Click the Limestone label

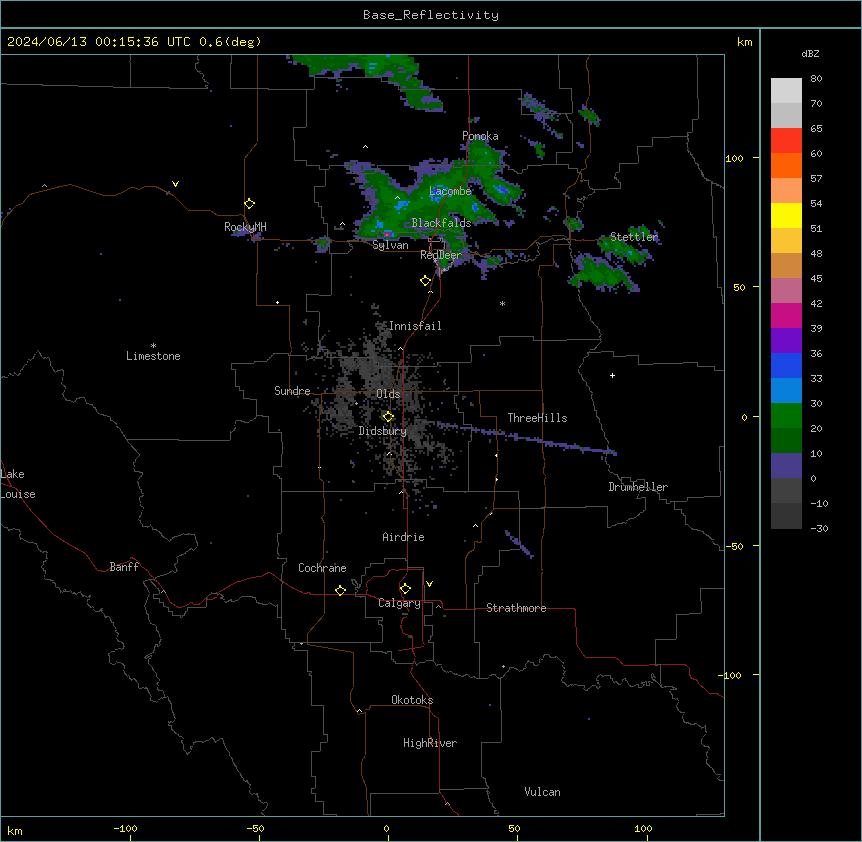pos(153,356)
